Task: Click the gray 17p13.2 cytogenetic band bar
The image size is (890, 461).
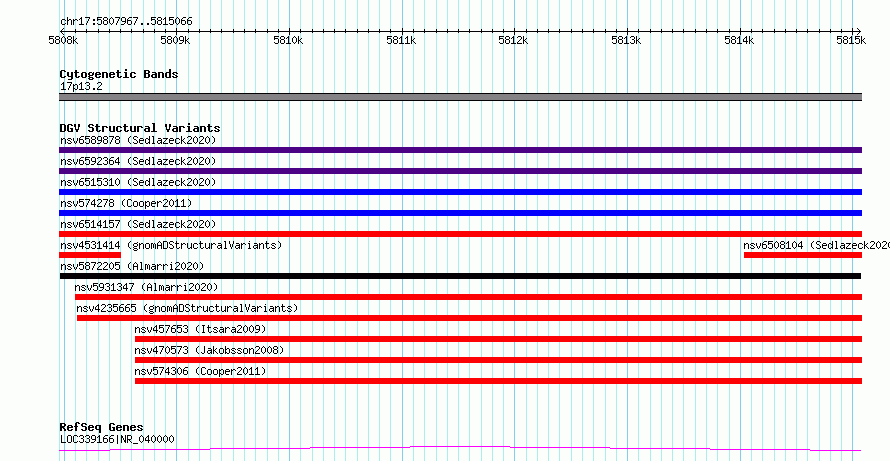Action: [460, 97]
